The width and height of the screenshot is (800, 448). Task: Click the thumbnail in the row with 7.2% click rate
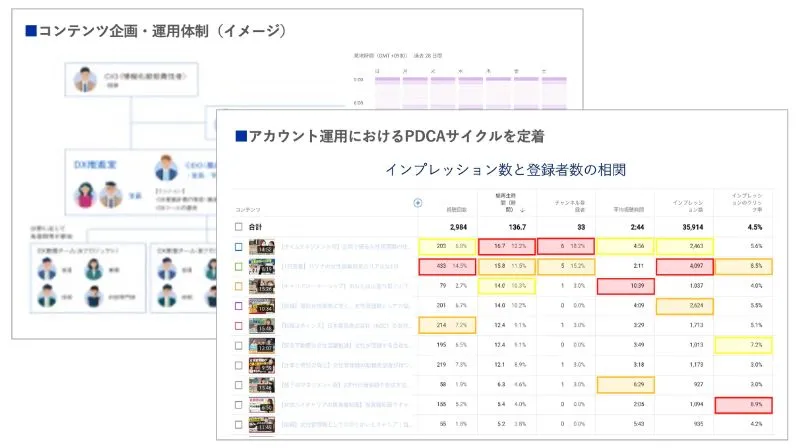(262, 345)
